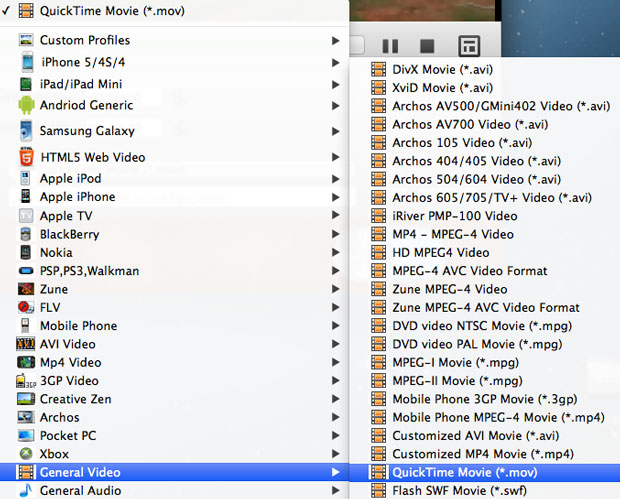Viewport: 620px width, 499px height.
Task: Select the checked QuickTime Movie (*.mov) header item
Action: 174,11
